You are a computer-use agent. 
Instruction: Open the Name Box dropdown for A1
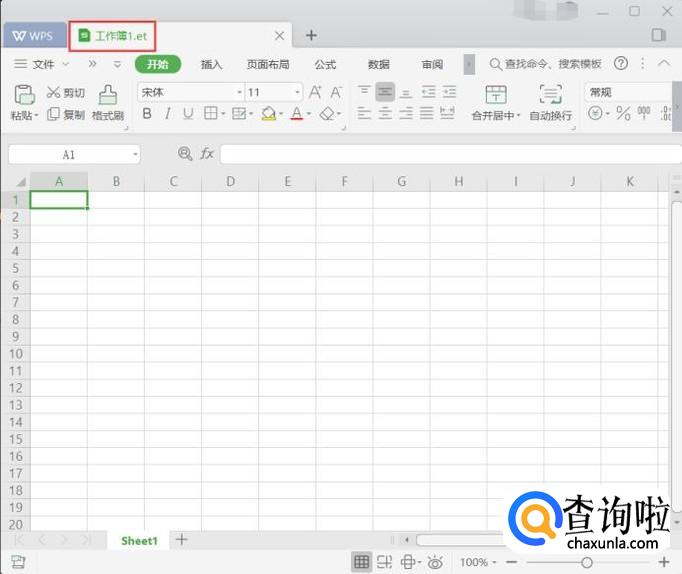click(x=135, y=155)
